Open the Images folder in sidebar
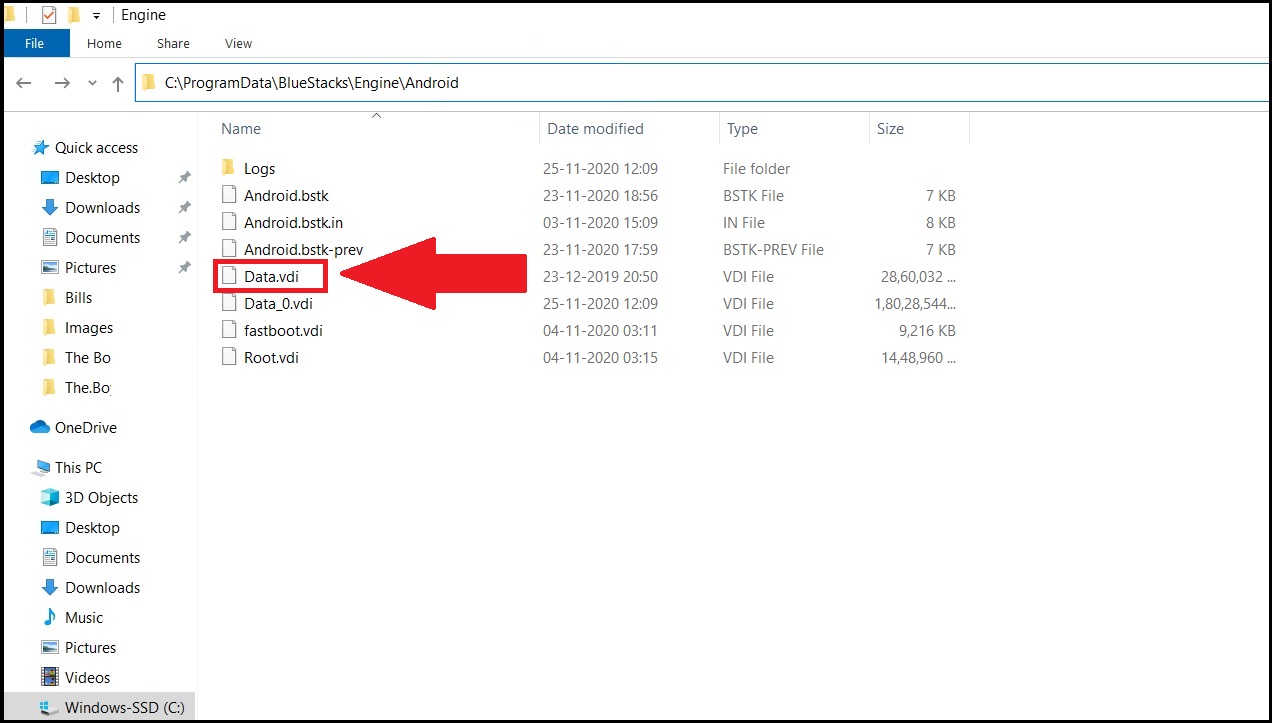 click(88, 327)
